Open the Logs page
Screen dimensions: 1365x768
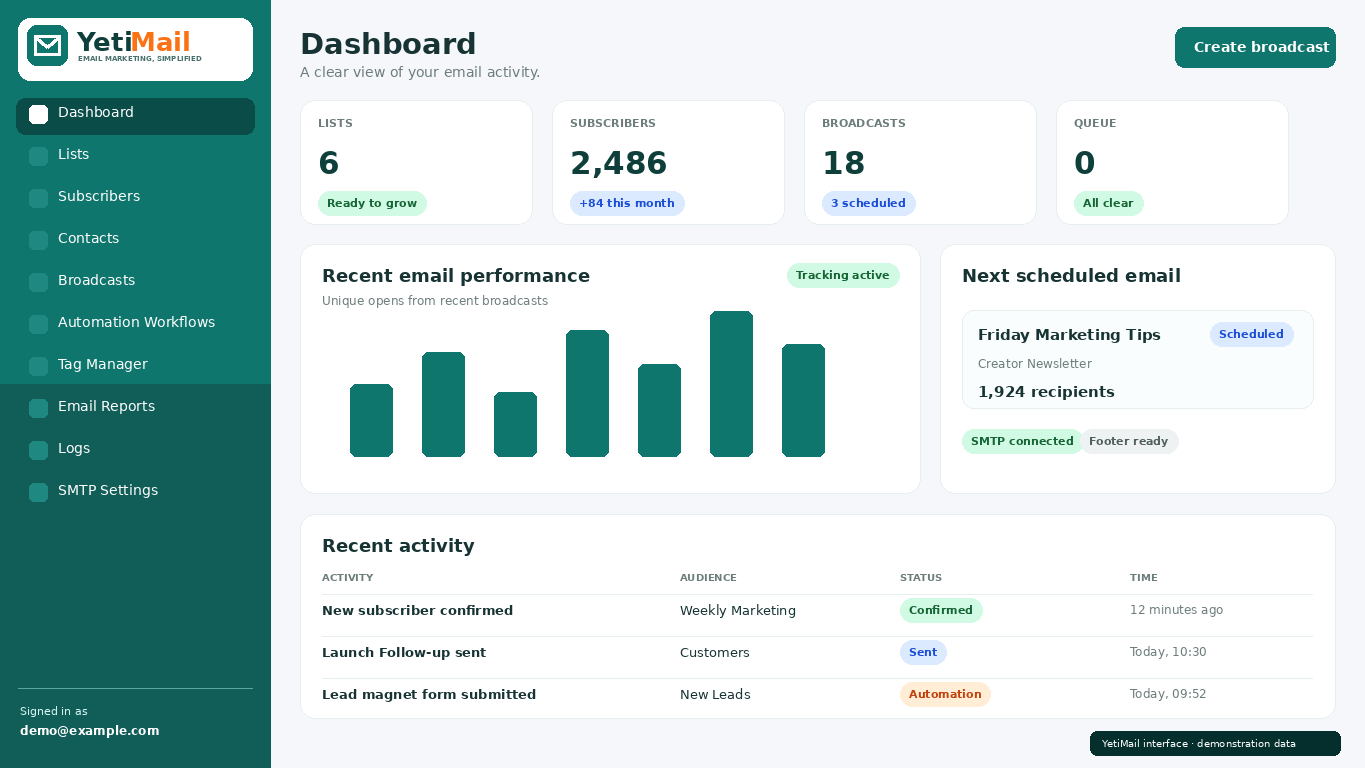click(135, 450)
